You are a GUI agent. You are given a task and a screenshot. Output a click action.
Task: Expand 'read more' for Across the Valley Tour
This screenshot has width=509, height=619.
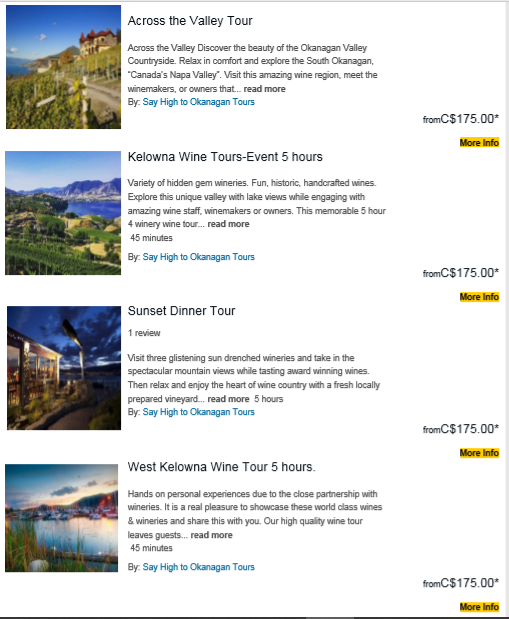tap(264, 89)
